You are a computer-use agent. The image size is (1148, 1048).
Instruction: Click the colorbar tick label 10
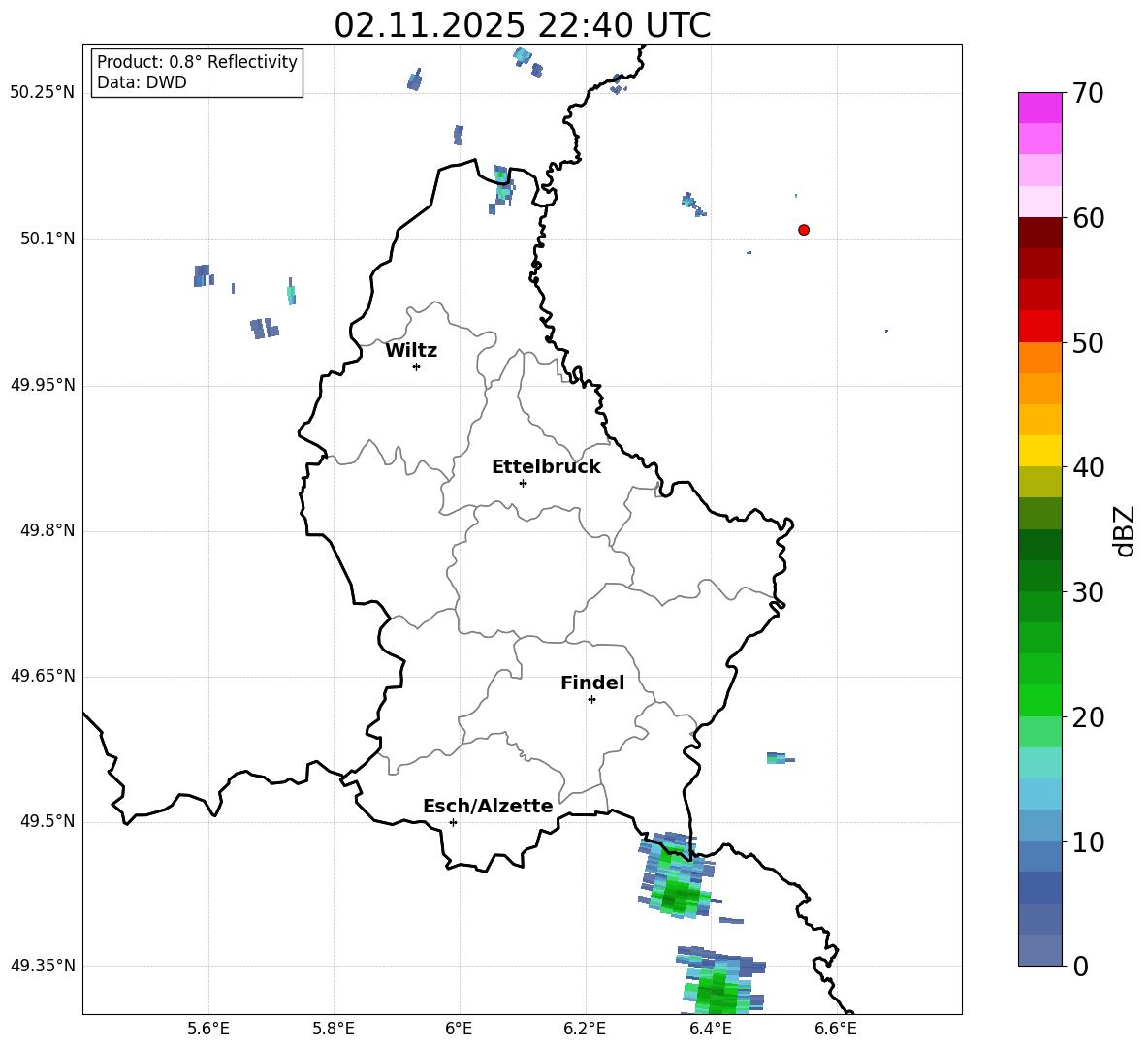point(1088,842)
